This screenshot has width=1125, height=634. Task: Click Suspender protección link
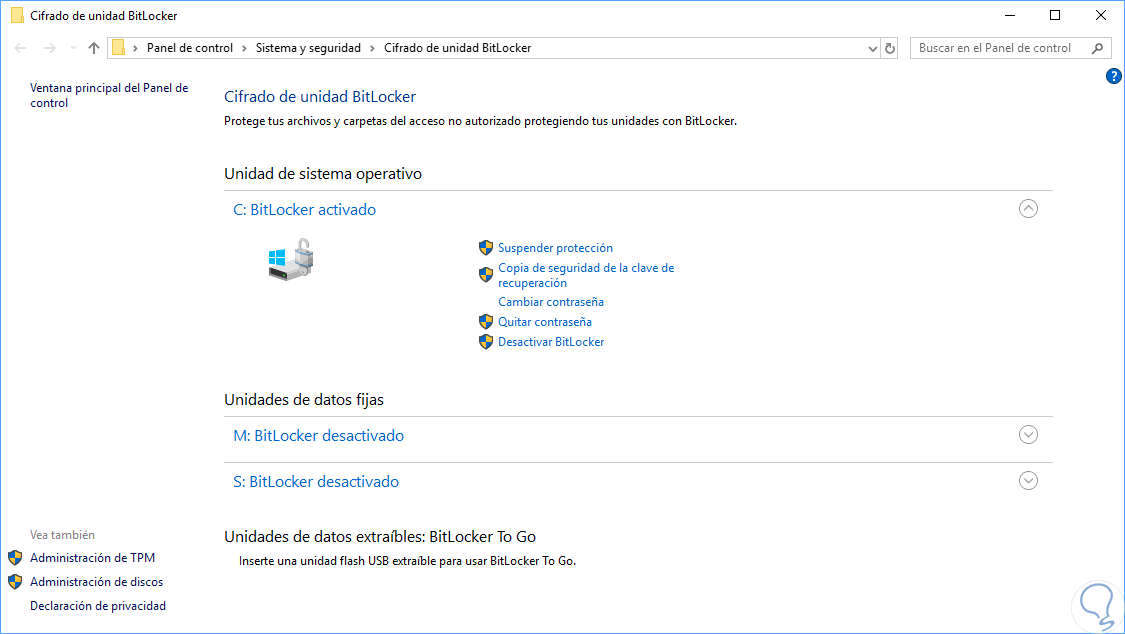tap(555, 248)
